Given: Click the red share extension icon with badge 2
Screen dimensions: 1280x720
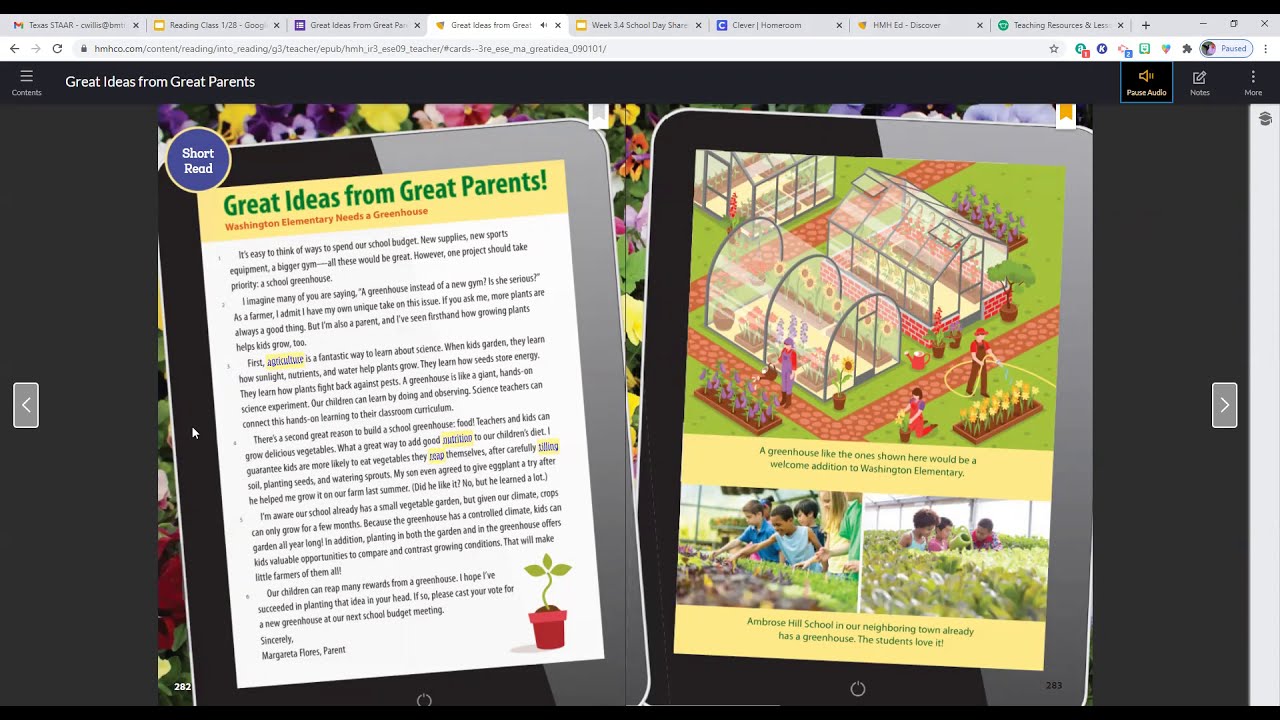Looking at the screenshot, I should [x=1123, y=49].
